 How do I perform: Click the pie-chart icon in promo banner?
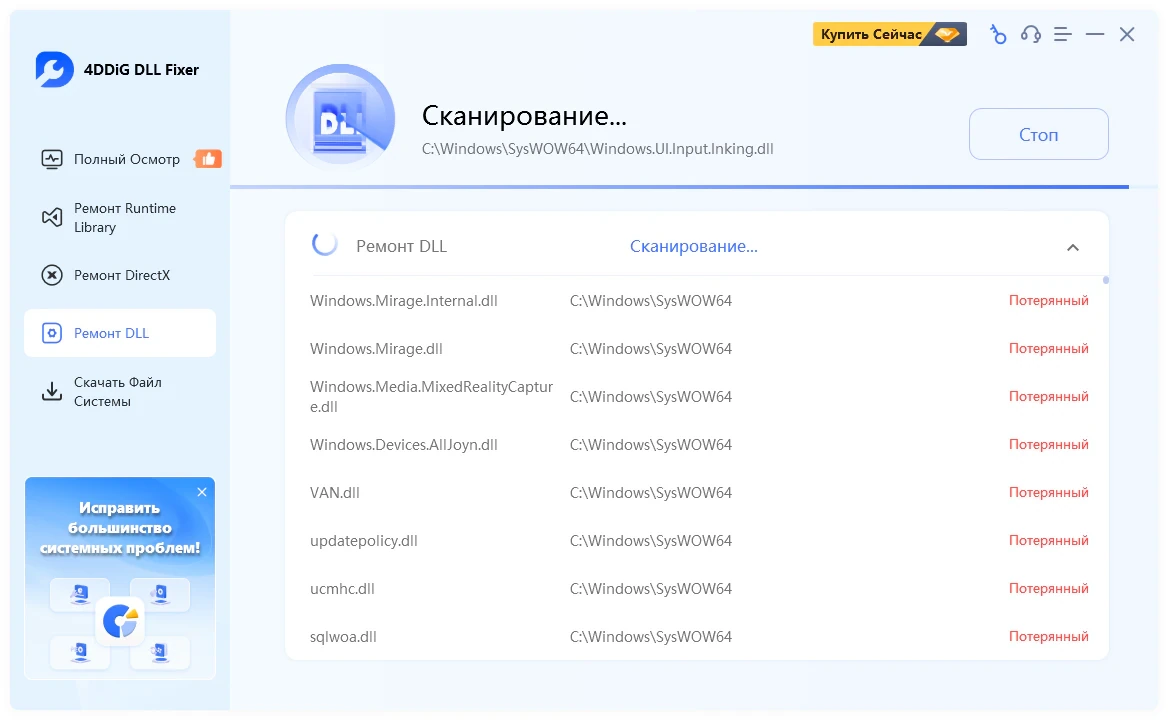click(121, 620)
